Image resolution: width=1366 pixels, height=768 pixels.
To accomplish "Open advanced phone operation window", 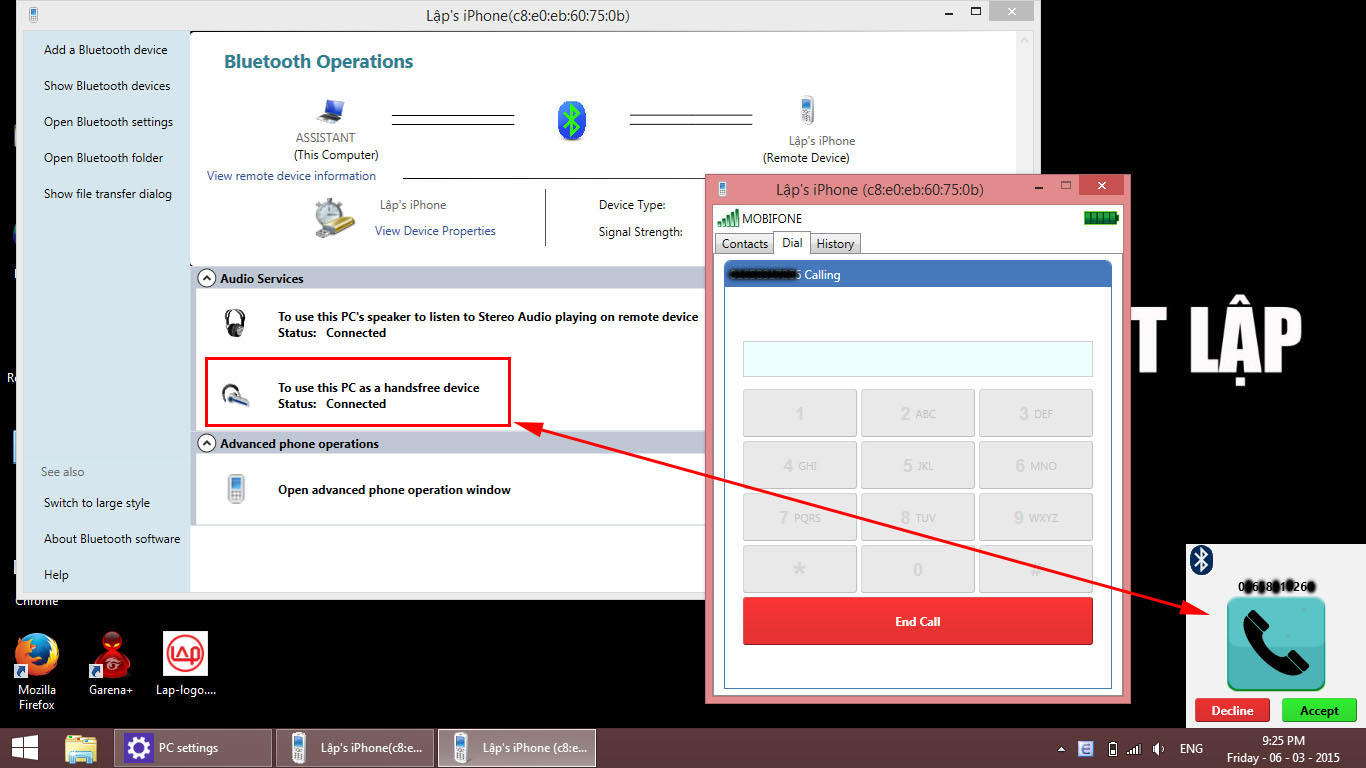I will [394, 490].
